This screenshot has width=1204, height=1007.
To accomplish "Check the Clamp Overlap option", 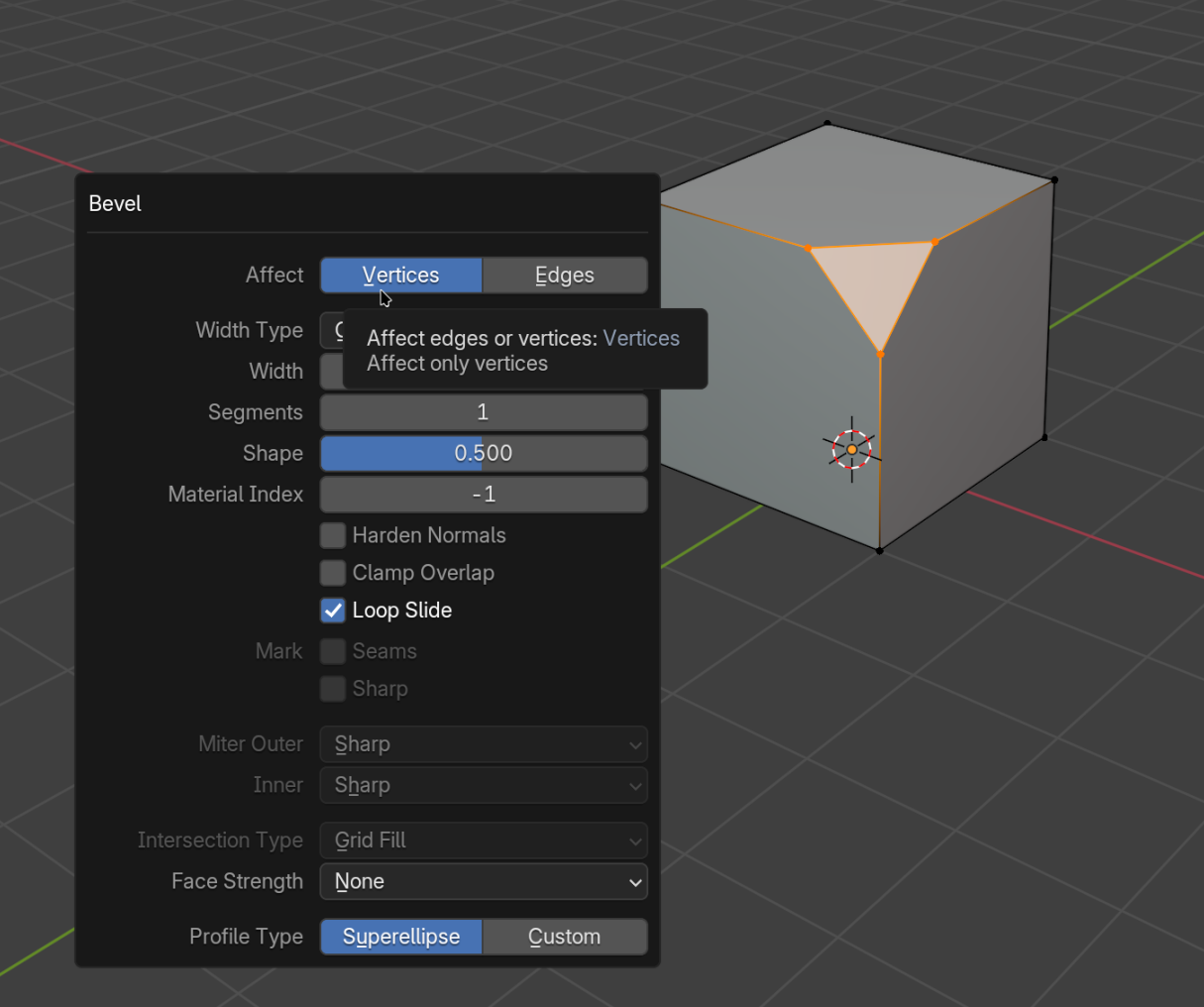I will point(333,573).
